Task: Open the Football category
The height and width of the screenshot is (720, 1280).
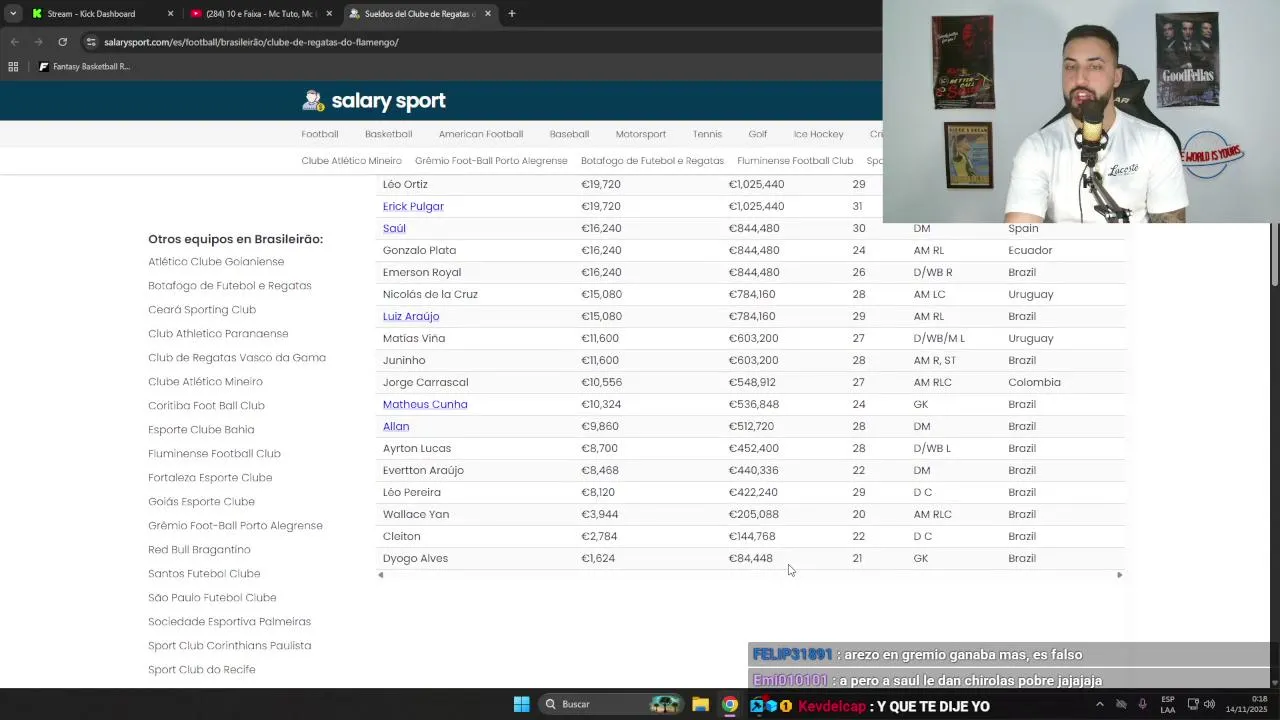Action: tap(320, 134)
